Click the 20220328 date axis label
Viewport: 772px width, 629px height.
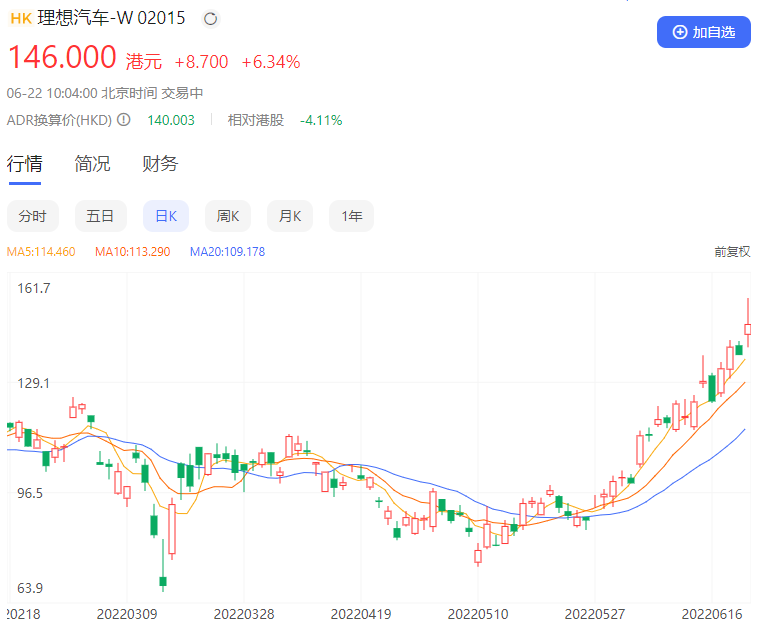click(244, 614)
